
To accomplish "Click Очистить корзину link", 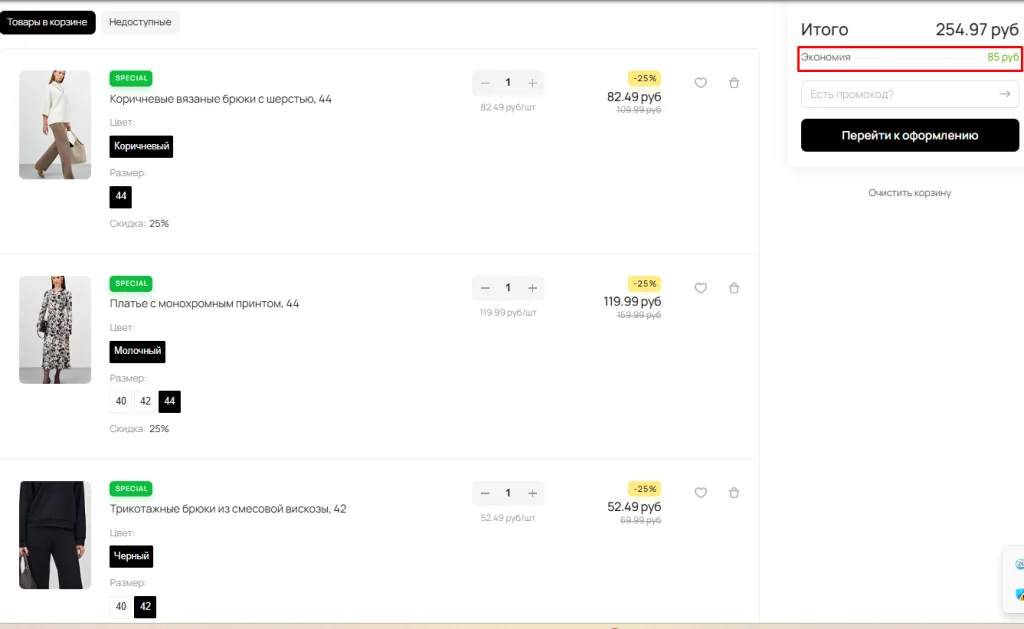I will coord(909,192).
